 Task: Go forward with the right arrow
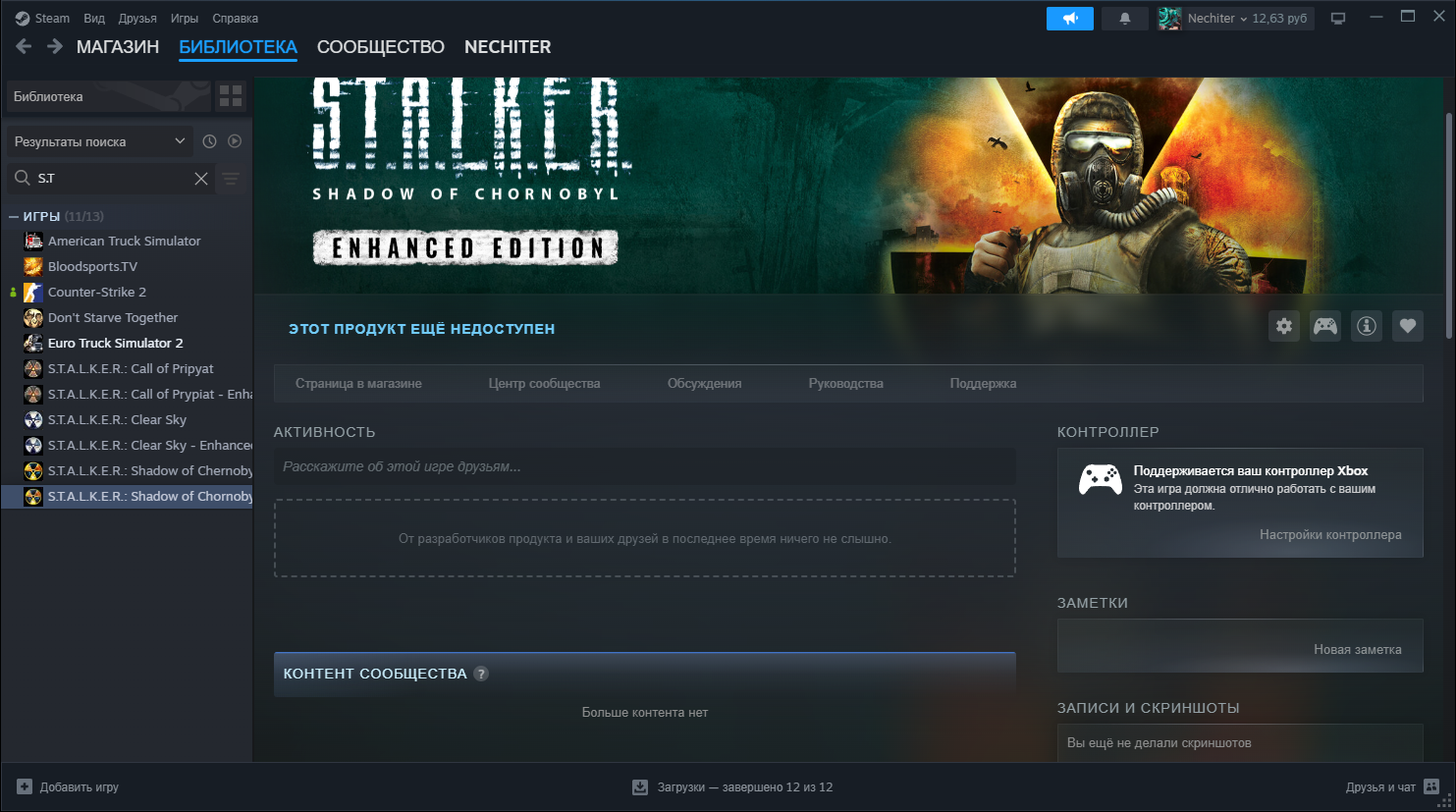point(55,46)
